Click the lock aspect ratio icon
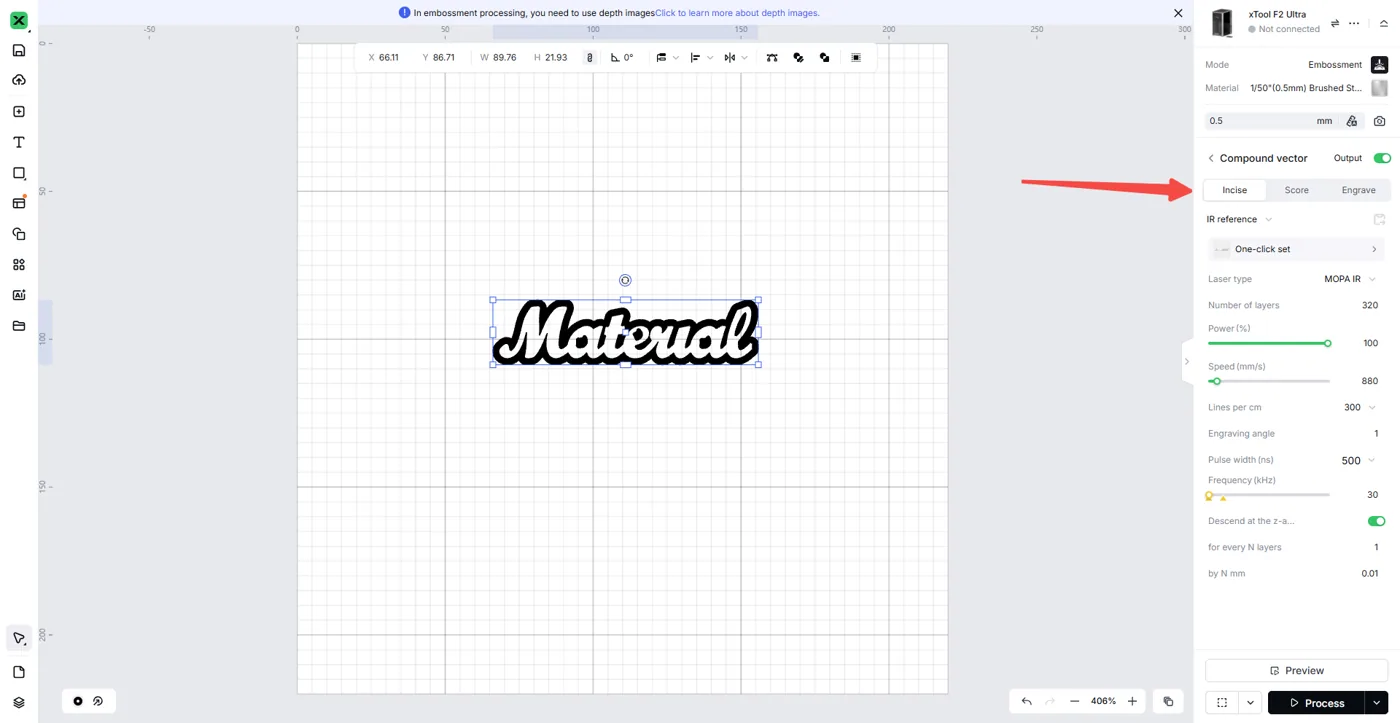The height and width of the screenshot is (723, 1400). pos(590,58)
